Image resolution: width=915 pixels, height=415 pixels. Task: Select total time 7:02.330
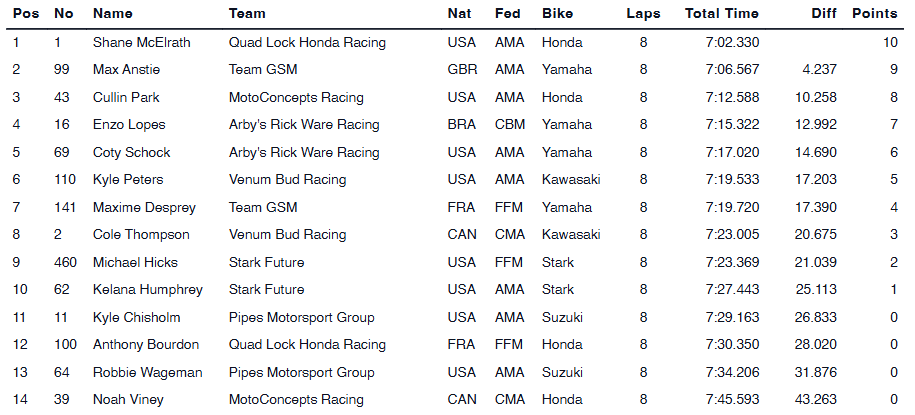[x=731, y=43]
